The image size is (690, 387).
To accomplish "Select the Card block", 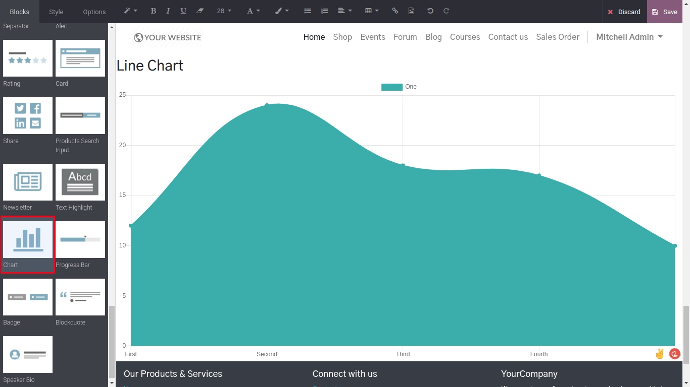I will [x=80, y=59].
